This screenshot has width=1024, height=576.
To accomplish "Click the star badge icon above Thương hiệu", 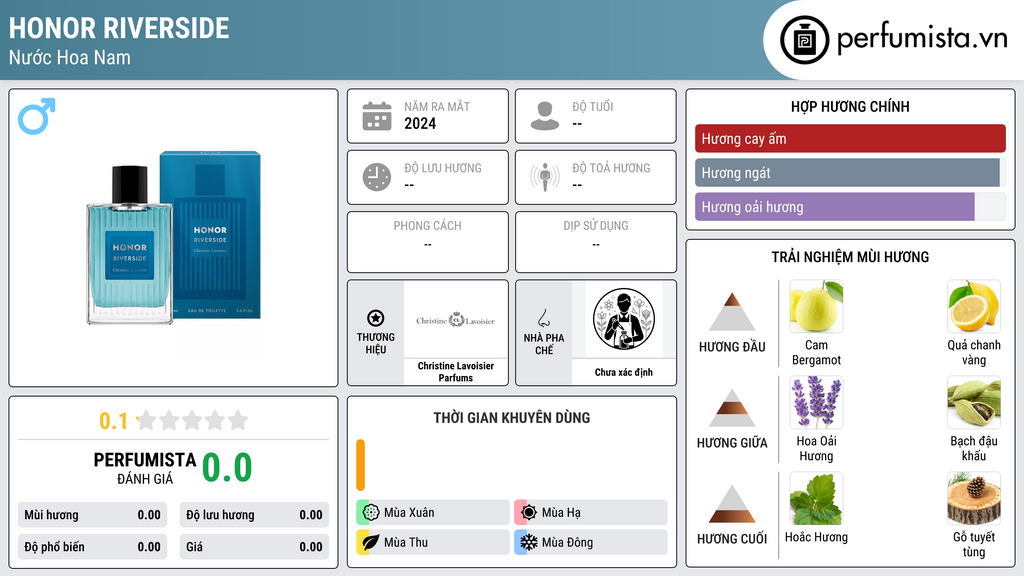I will 376,318.
